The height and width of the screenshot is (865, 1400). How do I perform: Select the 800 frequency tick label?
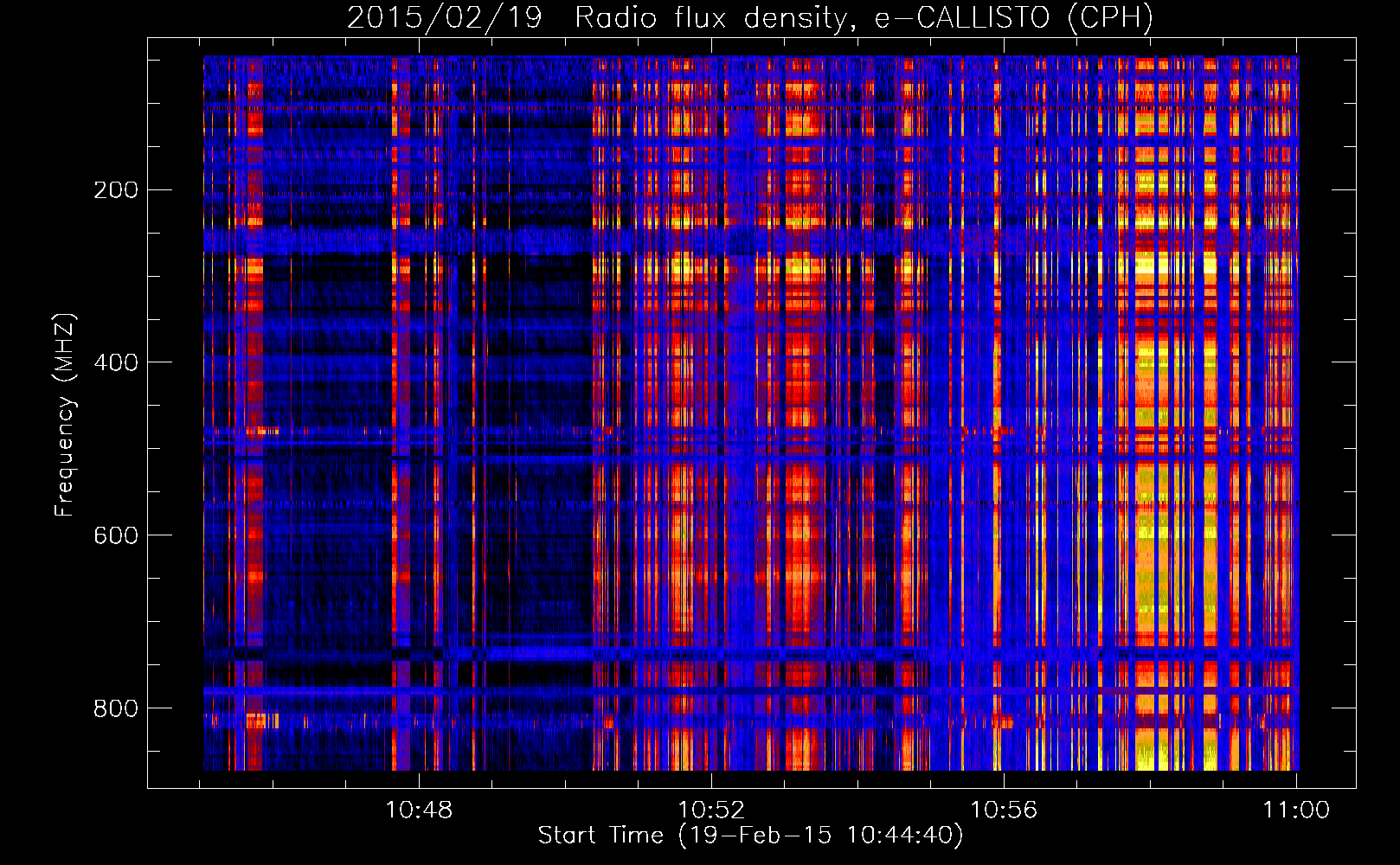click(116, 708)
